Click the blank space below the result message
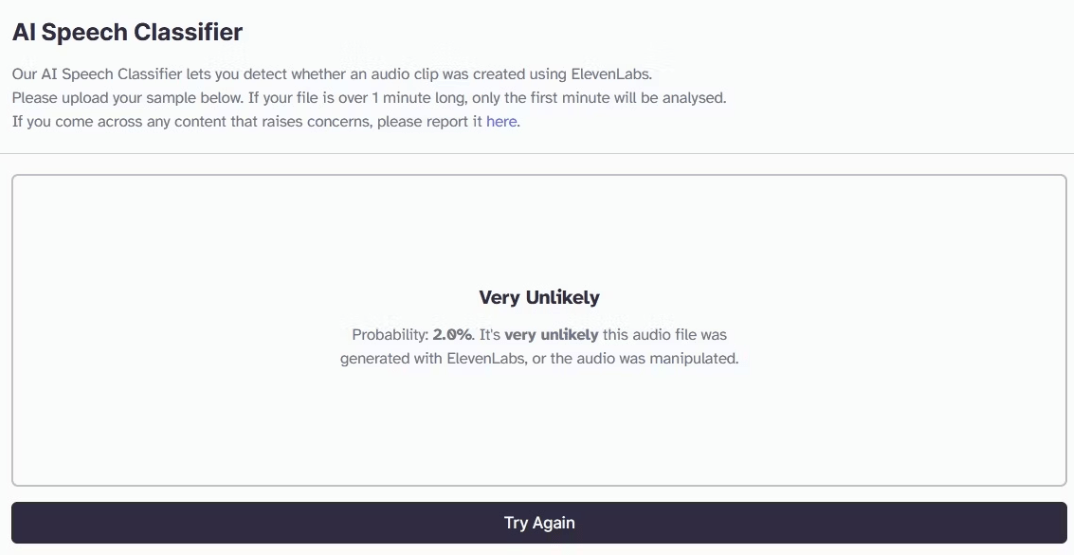Image resolution: width=1074 pixels, height=555 pixels. coord(539,425)
